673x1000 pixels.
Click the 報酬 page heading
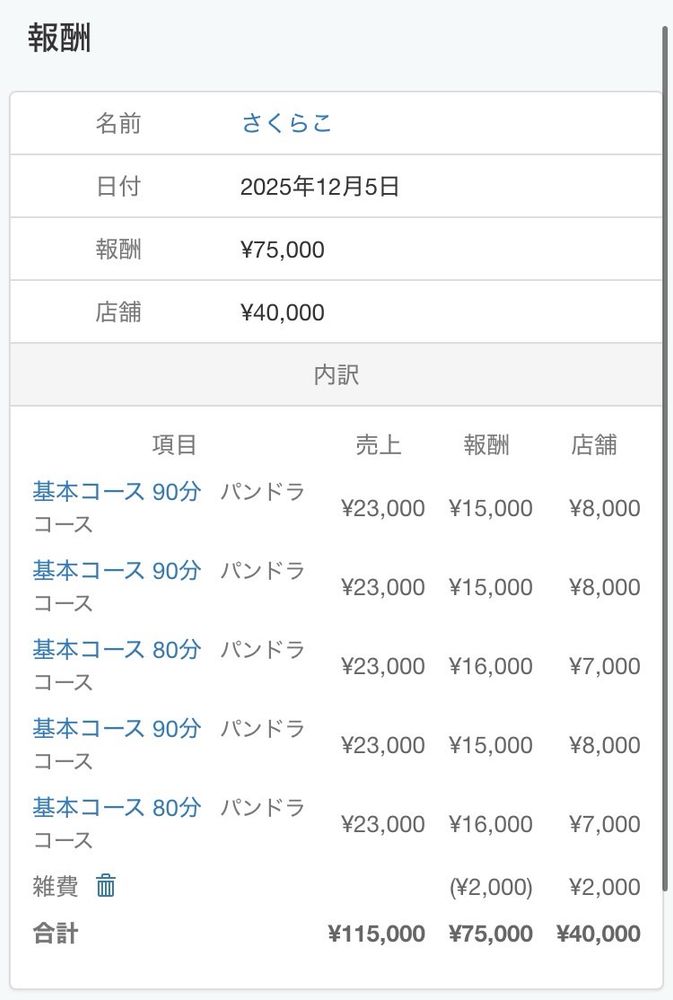[x=59, y=38]
